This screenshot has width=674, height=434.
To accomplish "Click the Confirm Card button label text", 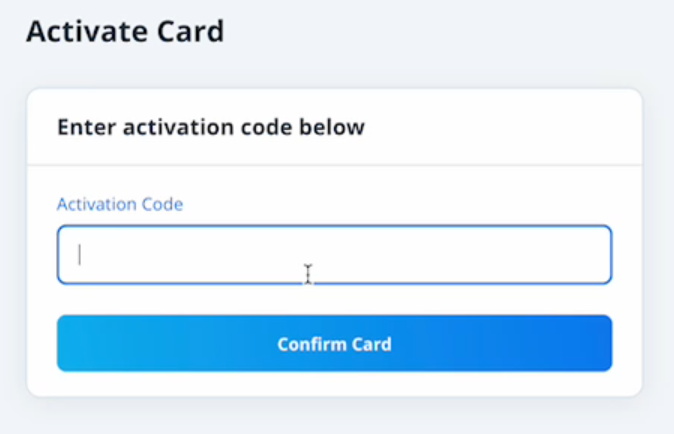I will tap(334, 344).
